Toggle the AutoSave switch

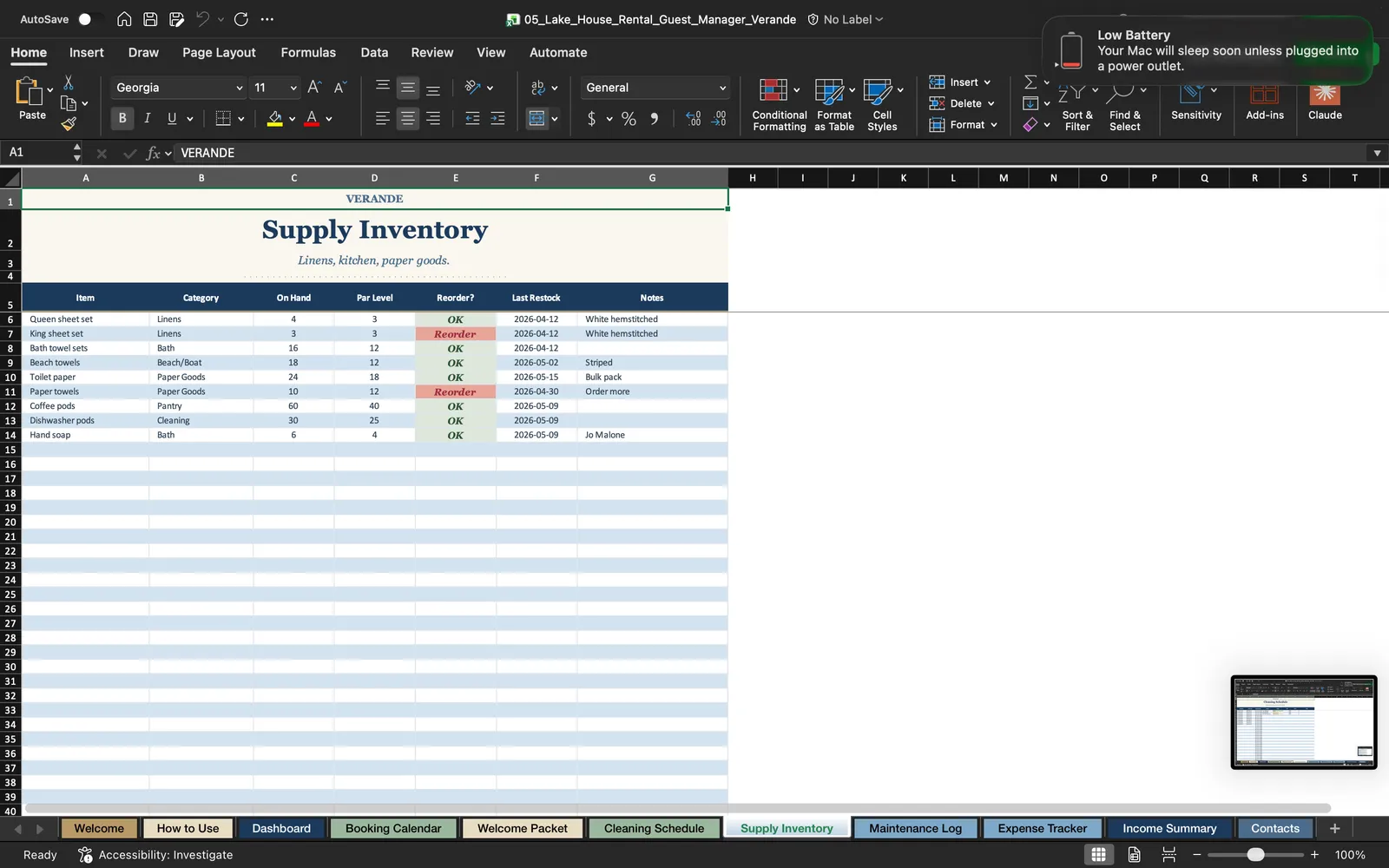point(89,19)
